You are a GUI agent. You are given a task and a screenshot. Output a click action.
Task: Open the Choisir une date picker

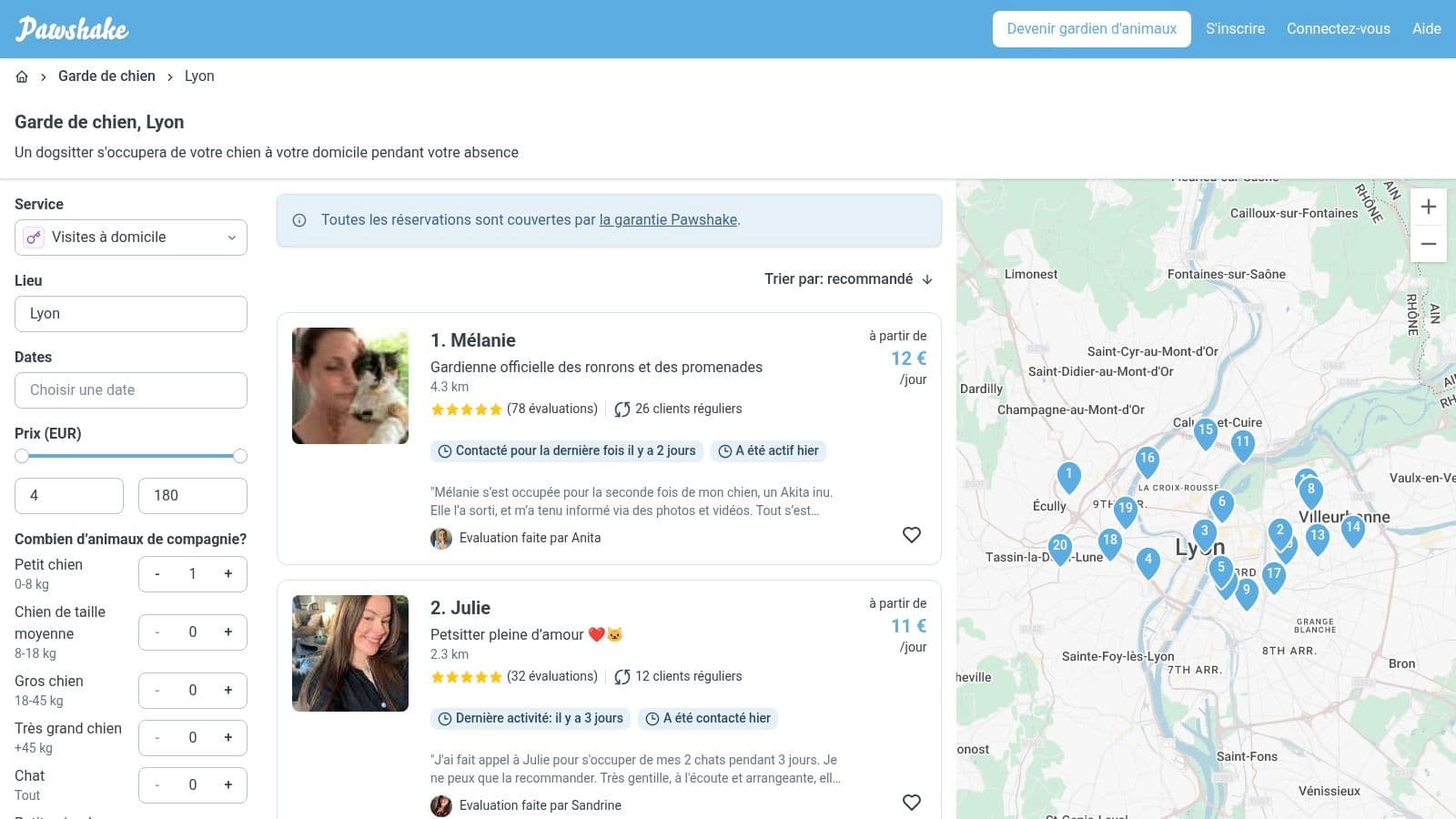(131, 390)
